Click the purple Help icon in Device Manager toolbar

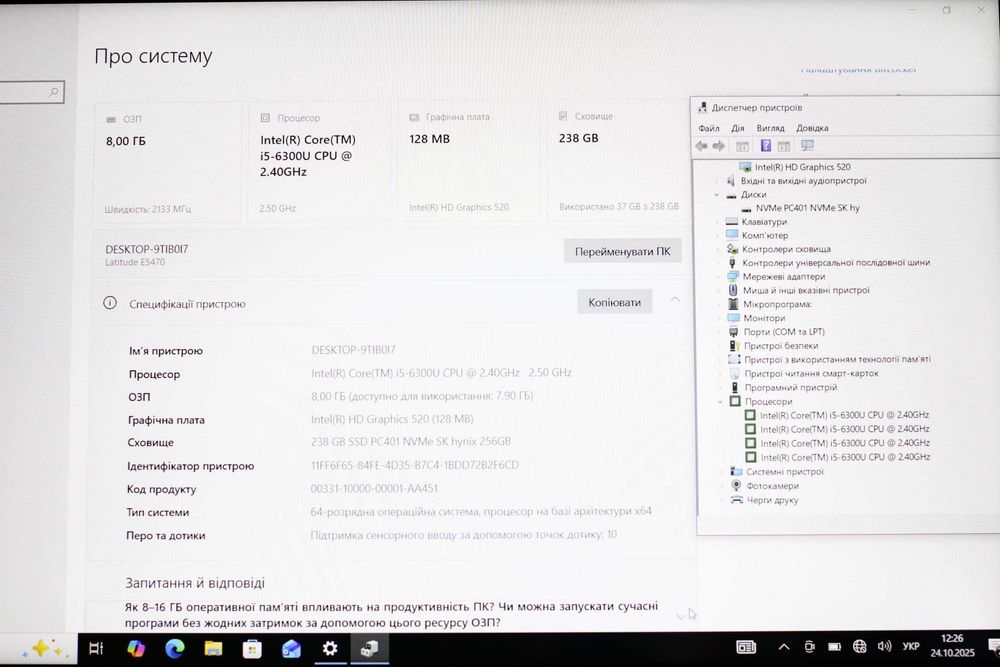pos(766,146)
